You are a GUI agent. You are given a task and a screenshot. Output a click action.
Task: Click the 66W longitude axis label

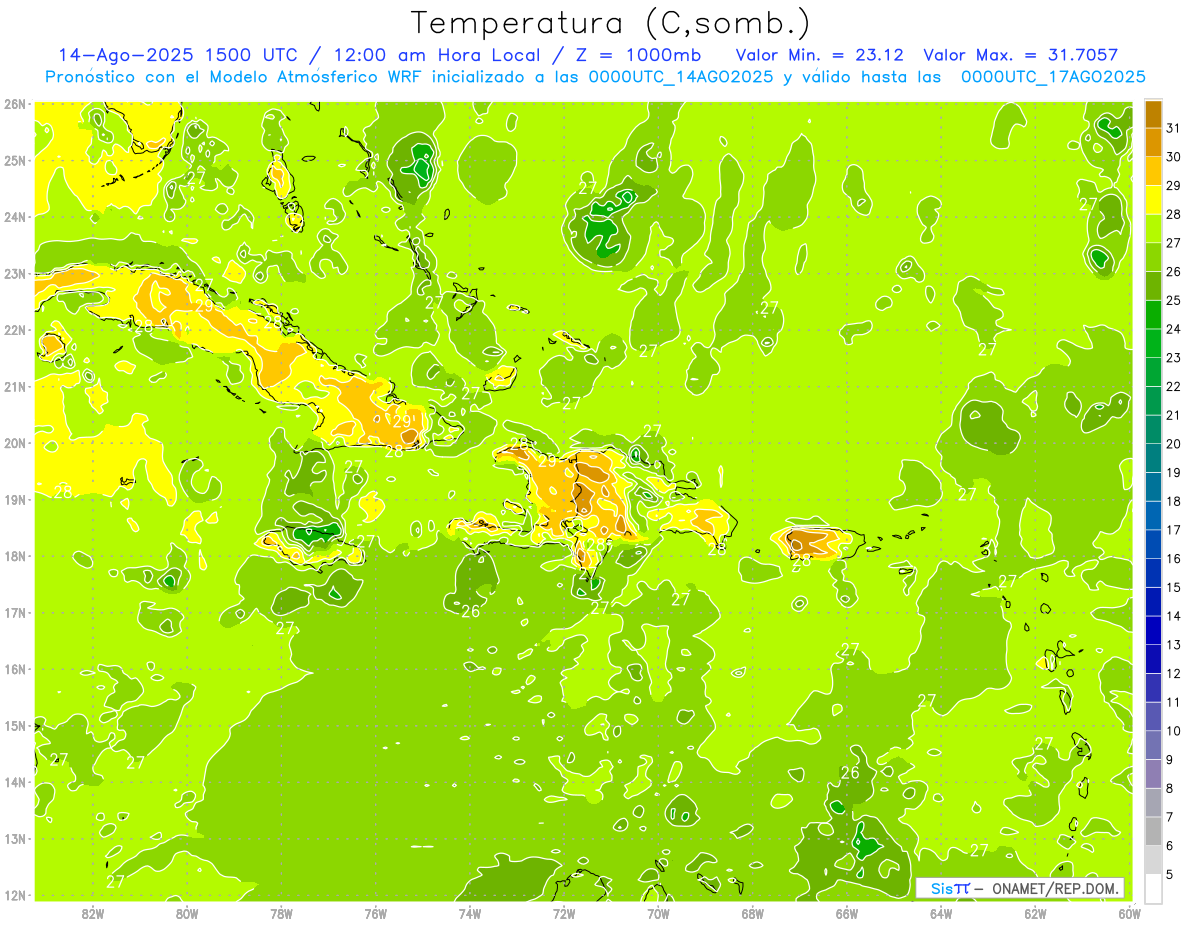click(x=846, y=913)
